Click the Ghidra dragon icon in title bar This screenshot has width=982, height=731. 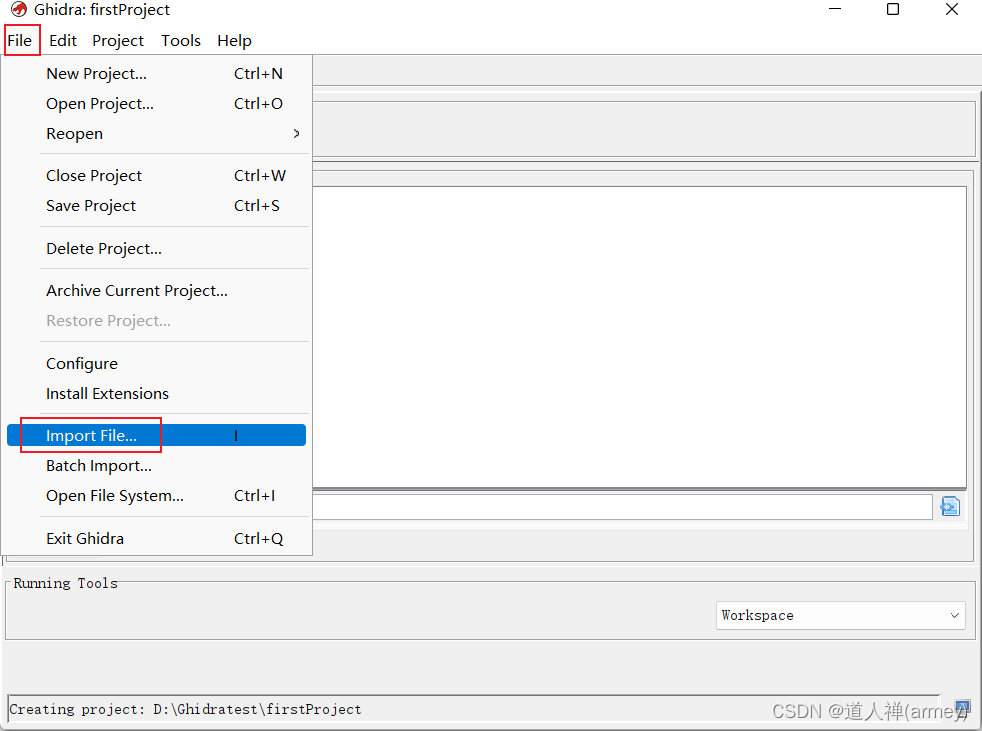[19, 9]
